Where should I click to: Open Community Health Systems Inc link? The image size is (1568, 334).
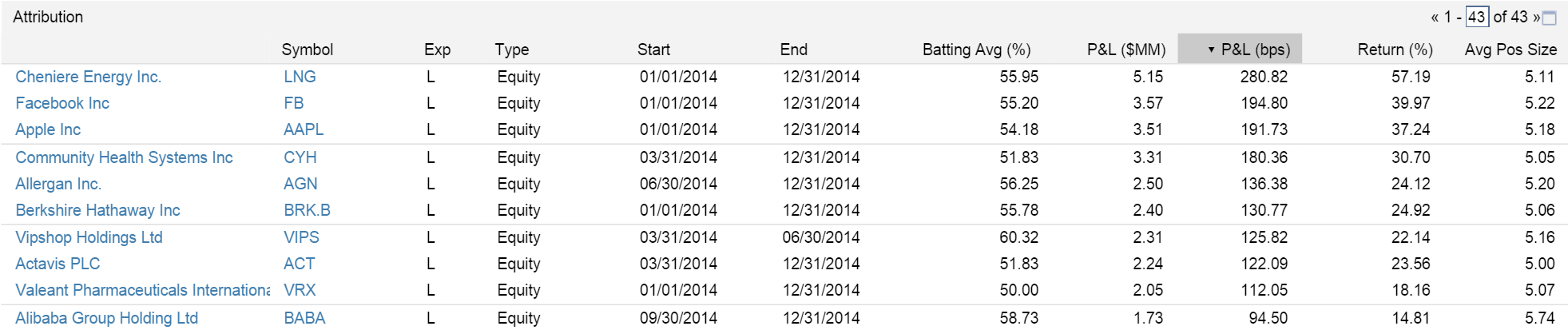pos(124,157)
